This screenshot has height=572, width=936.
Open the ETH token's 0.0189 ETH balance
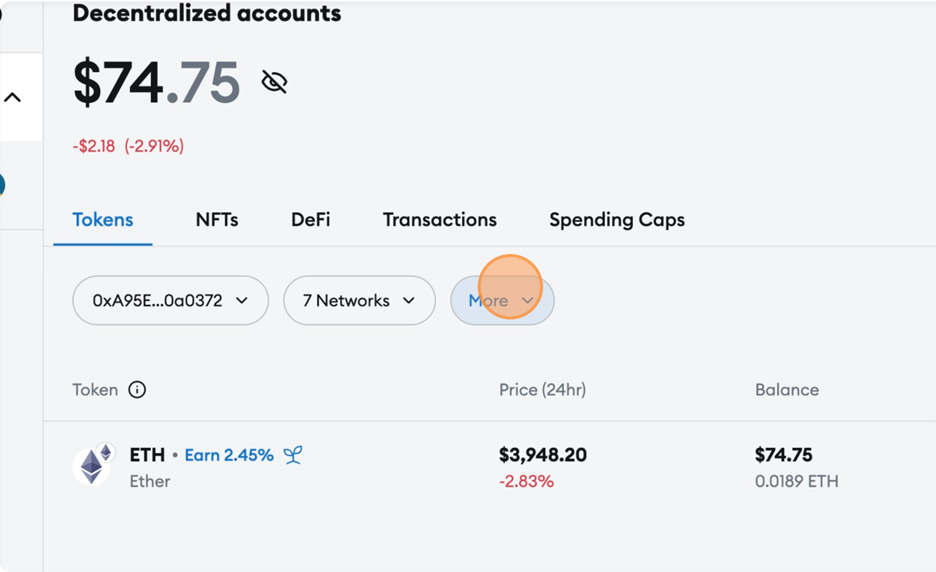pyautogui.click(x=796, y=481)
